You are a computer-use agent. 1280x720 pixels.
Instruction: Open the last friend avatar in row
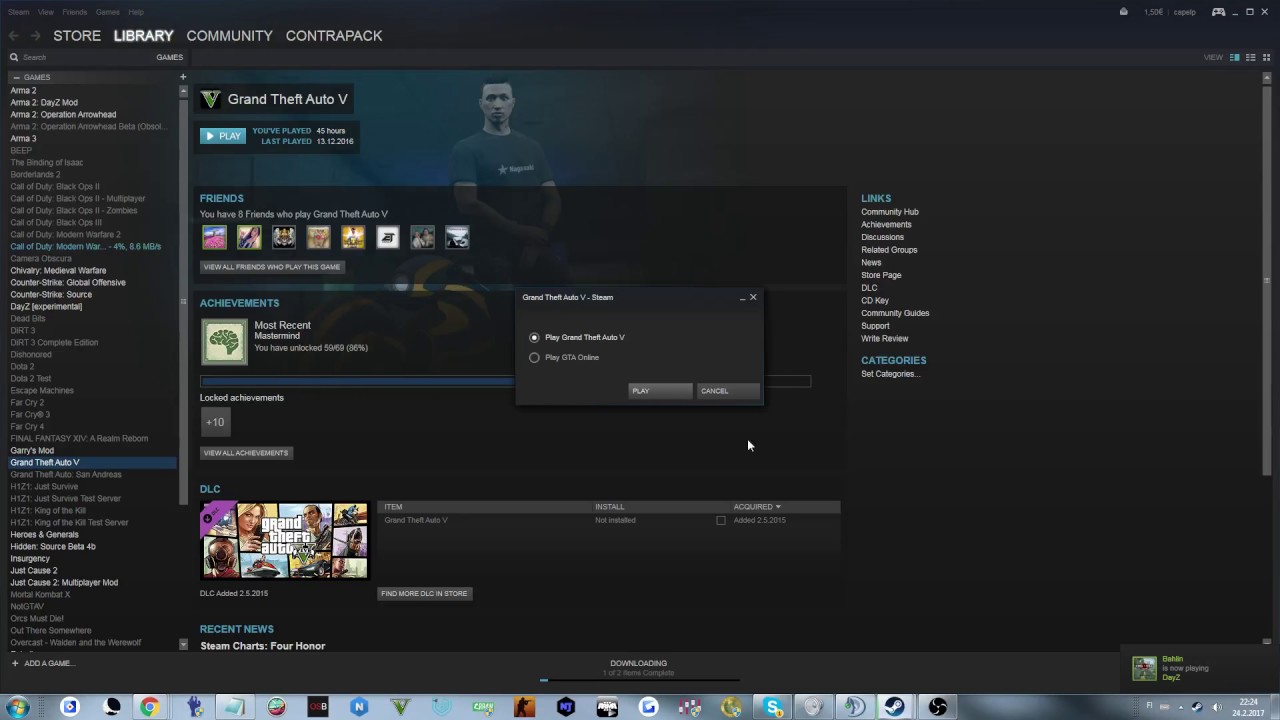click(x=457, y=237)
